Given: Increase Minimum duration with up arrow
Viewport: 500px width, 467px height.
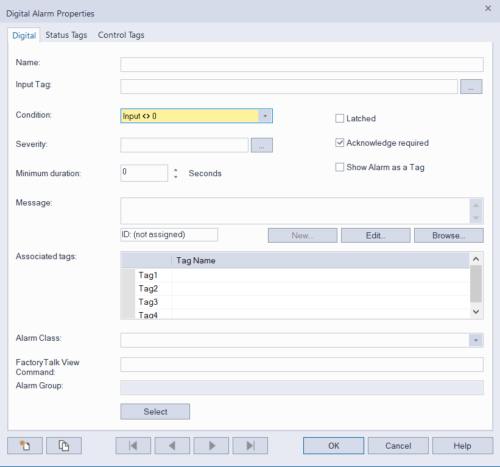Looking at the screenshot, I should (x=176, y=170).
